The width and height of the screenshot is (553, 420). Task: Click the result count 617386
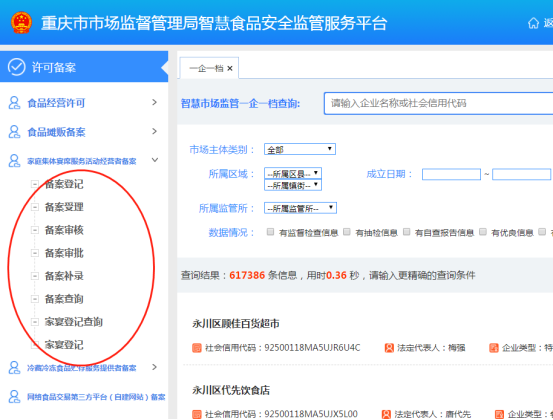click(247, 275)
